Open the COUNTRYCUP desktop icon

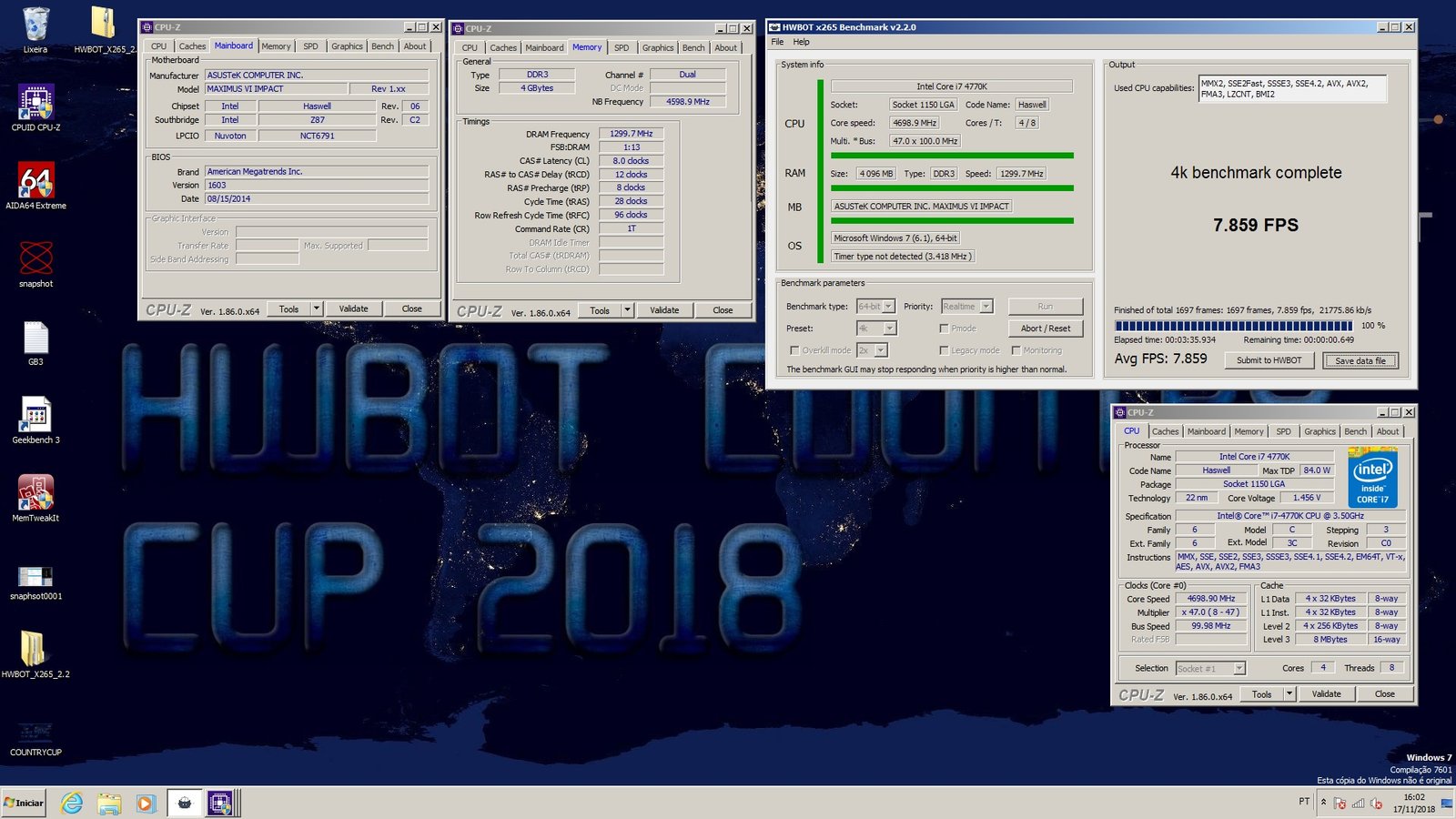coord(35,733)
